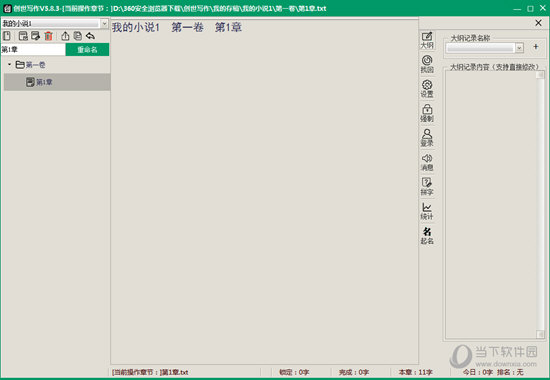Image resolution: width=550 pixels, height=380 pixels.
Task: Click the 锁定：0字 status entry
Action: tap(294, 372)
